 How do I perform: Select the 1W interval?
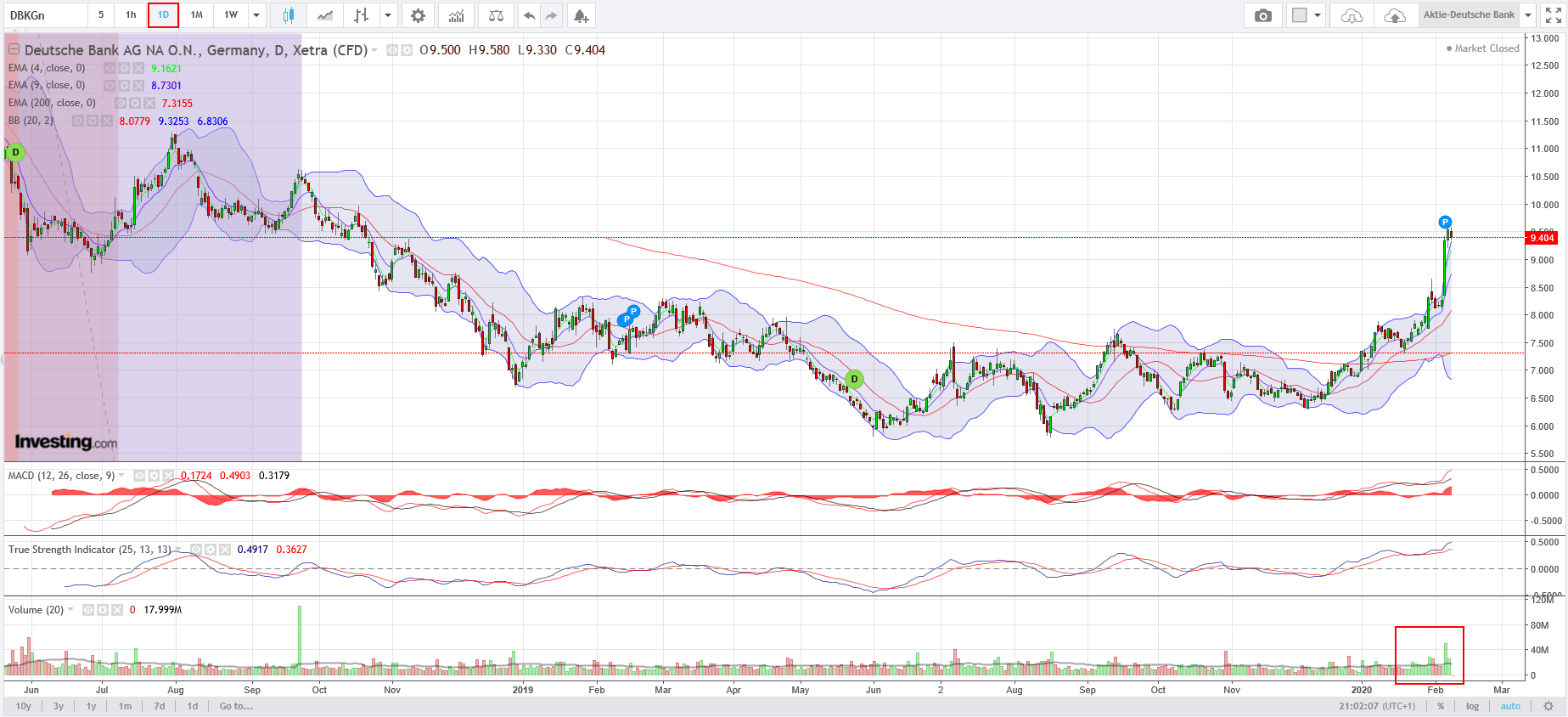coord(231,15)
